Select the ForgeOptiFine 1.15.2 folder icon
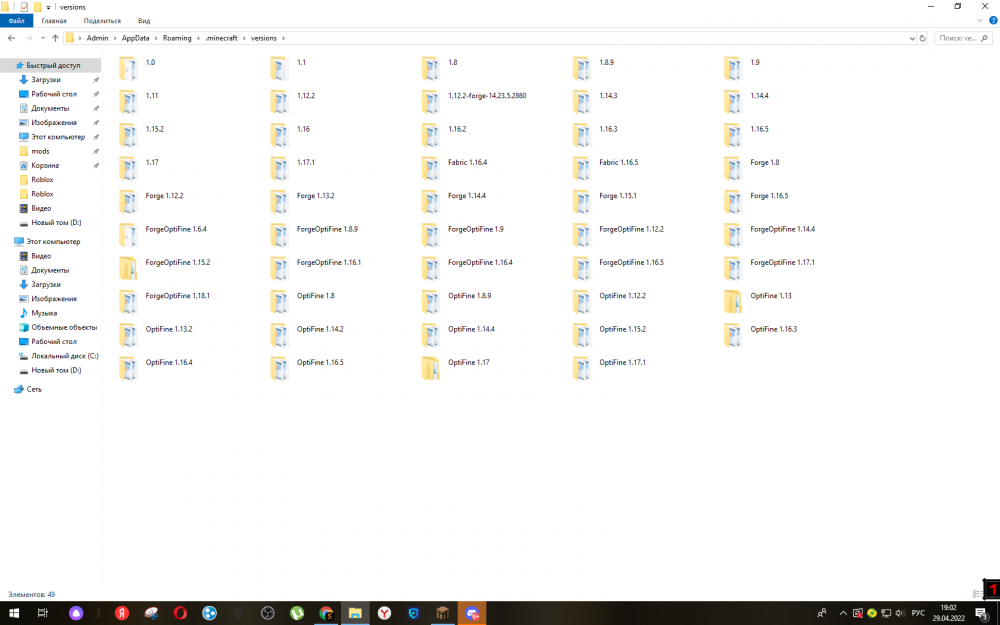 click(128, 268)
